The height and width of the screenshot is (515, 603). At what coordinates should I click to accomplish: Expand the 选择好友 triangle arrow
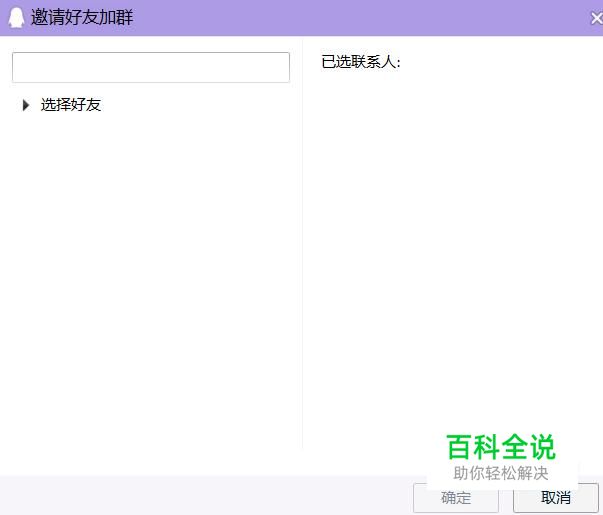(26, 105)
